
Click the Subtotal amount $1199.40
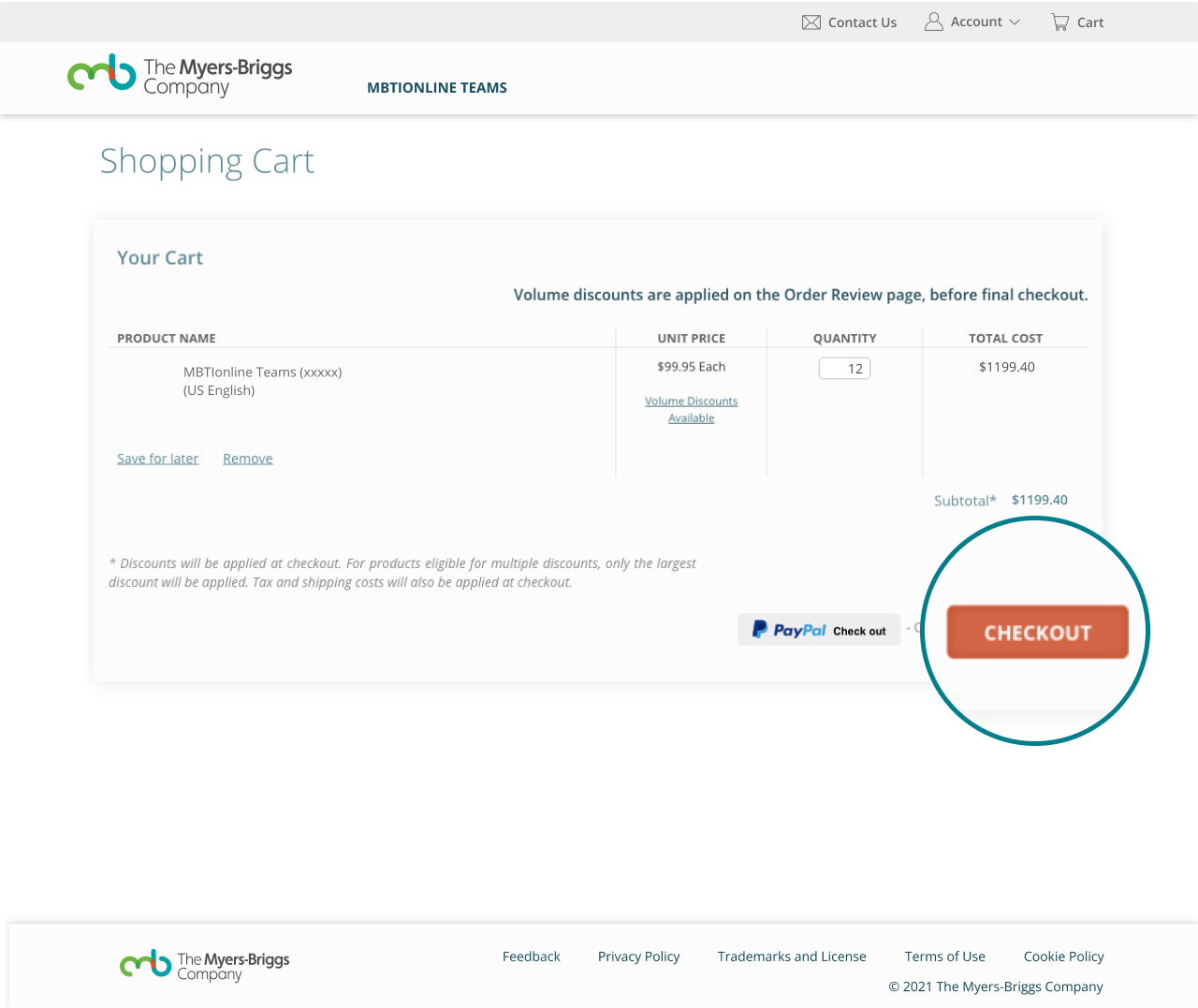point(1040,500)
